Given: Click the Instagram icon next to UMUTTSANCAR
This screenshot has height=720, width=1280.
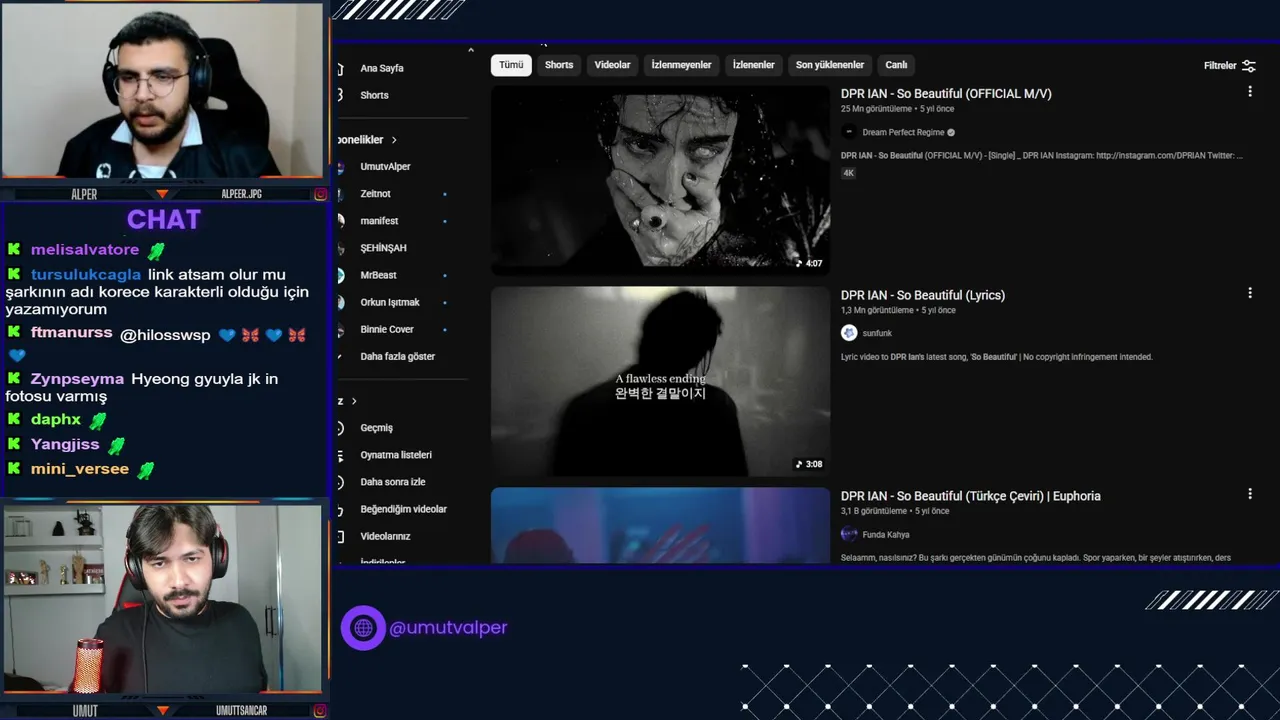Looking at the screenshot, I should point(320,711).
